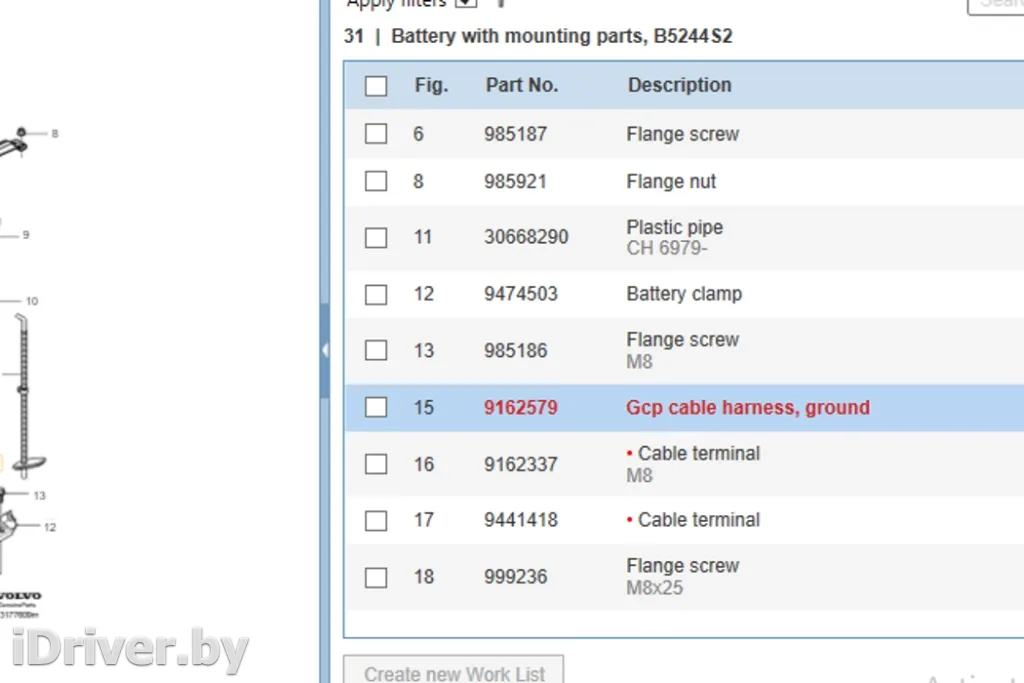This screenshot has height=683, width=1024.
Task: Click callout 8 flange nut in diagram
Action: (x=54, y=133)
